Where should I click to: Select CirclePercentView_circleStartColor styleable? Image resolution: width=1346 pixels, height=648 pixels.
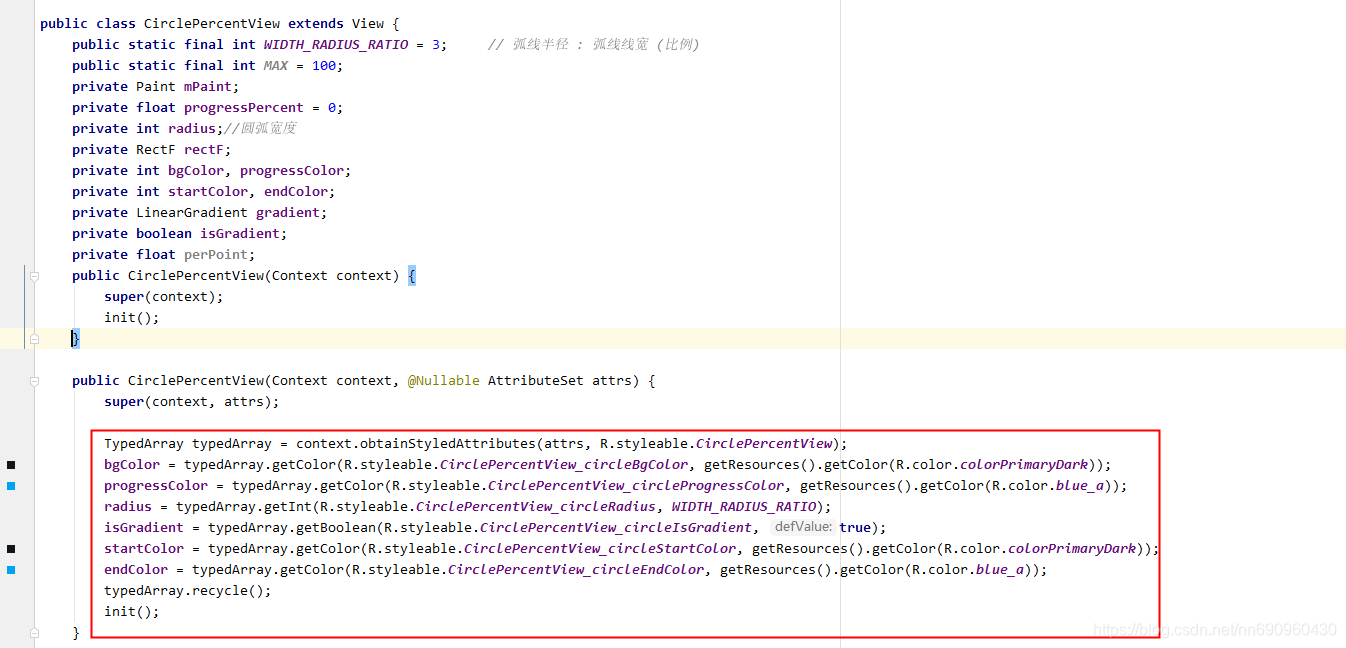pyautogui.click(x=600, y=548)
